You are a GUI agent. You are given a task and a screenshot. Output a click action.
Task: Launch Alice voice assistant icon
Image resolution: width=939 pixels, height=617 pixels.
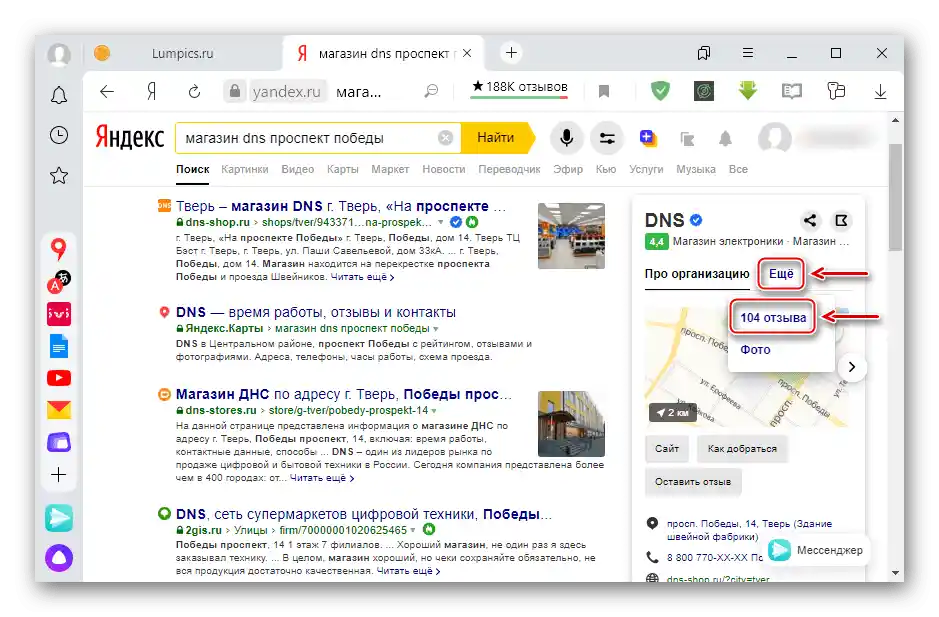click(59, 558)
